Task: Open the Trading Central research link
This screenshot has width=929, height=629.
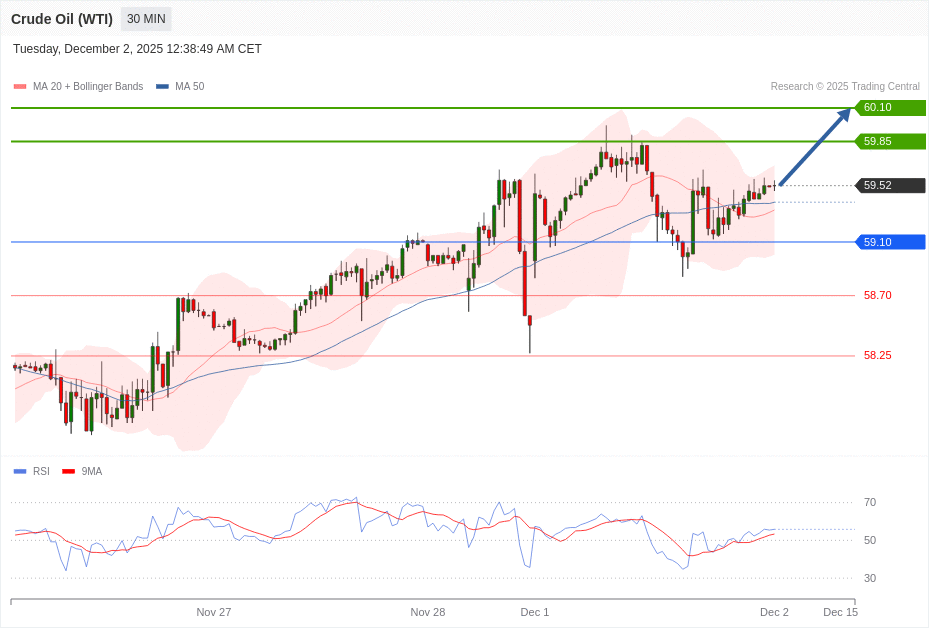Action: click(846, 86)
